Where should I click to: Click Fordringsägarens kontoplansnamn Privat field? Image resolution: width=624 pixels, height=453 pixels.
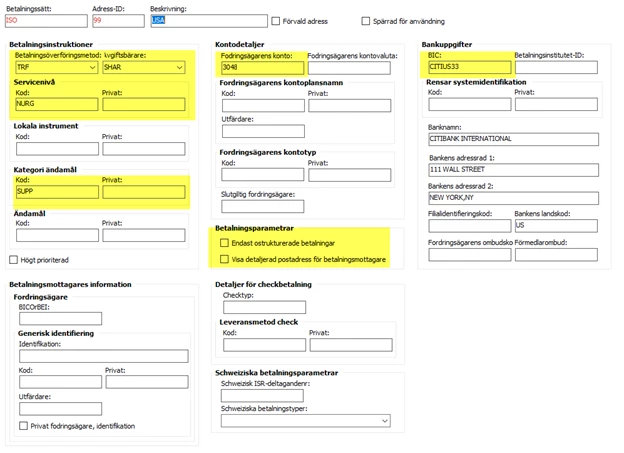[349, 105]
